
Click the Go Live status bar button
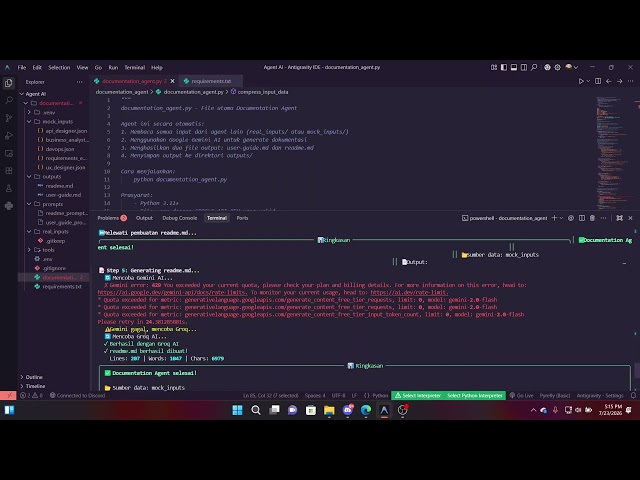(522, 396)
